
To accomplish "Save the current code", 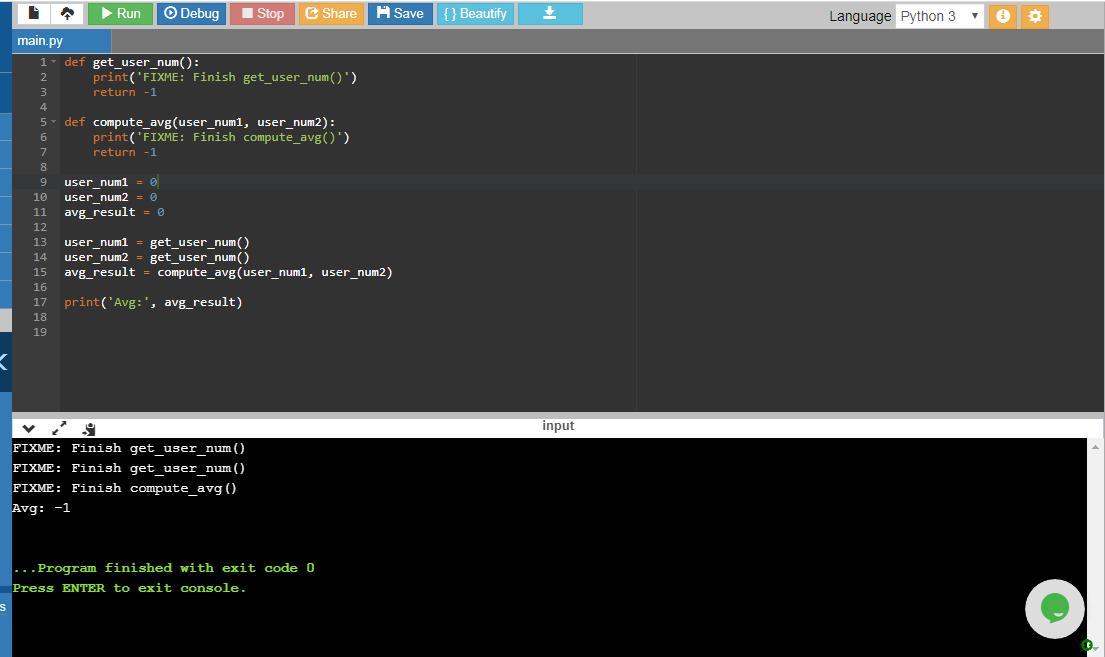I will (400, 13).
